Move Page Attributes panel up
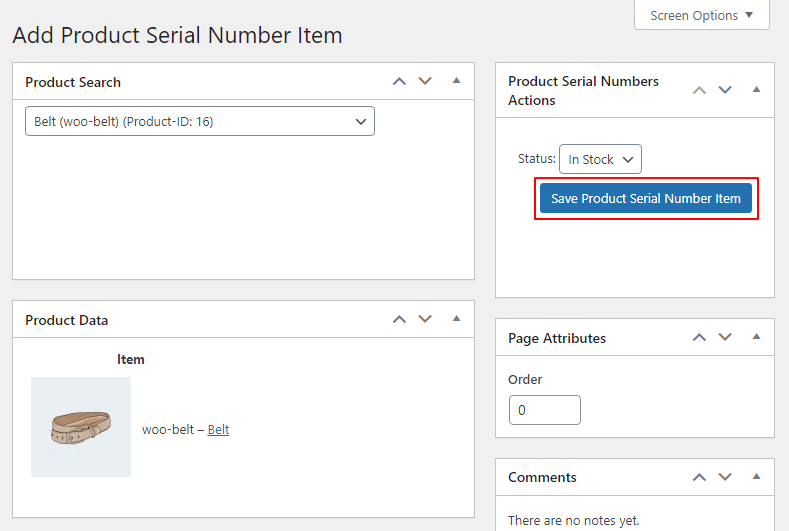 699,337
